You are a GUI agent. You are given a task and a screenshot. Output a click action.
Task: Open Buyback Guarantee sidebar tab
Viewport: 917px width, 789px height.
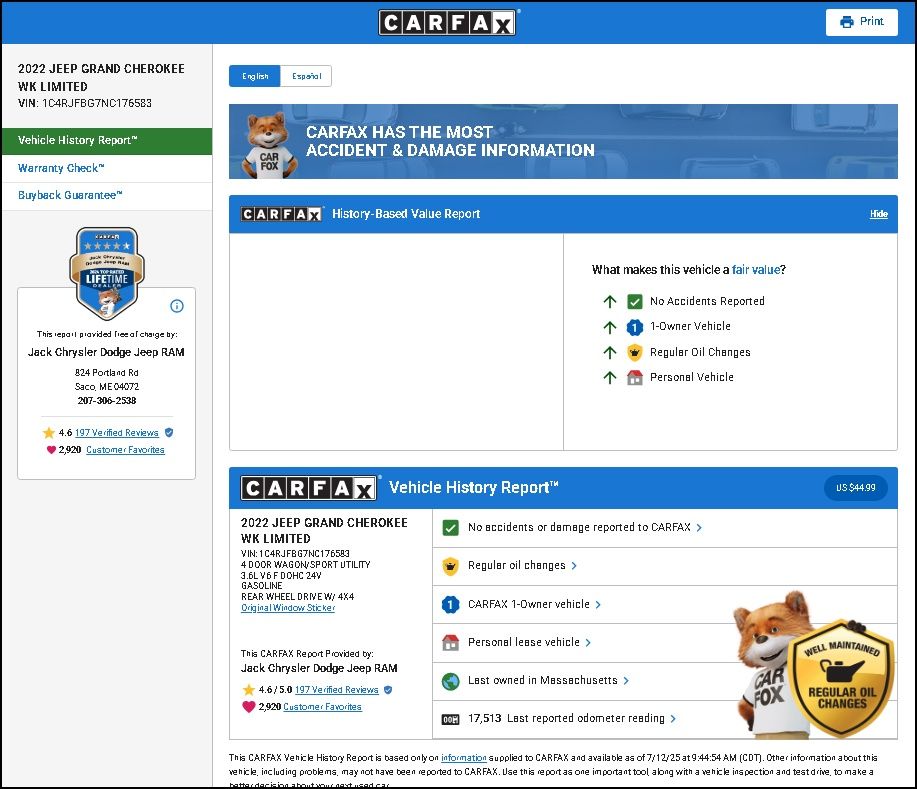tap(107, 196)
